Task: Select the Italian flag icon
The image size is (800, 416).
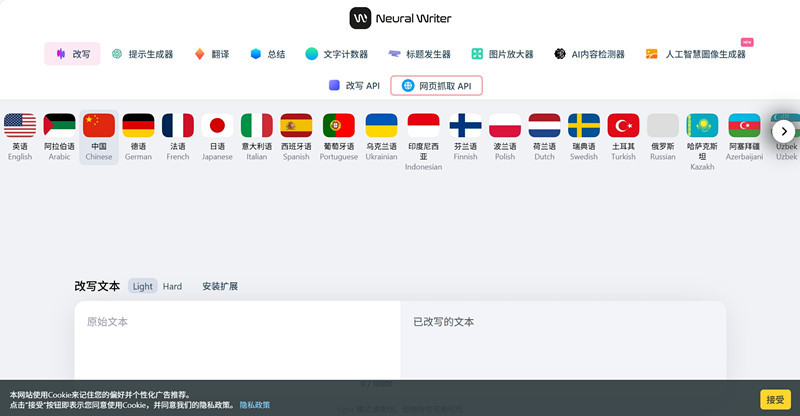Action: click(x=257, y=126)
